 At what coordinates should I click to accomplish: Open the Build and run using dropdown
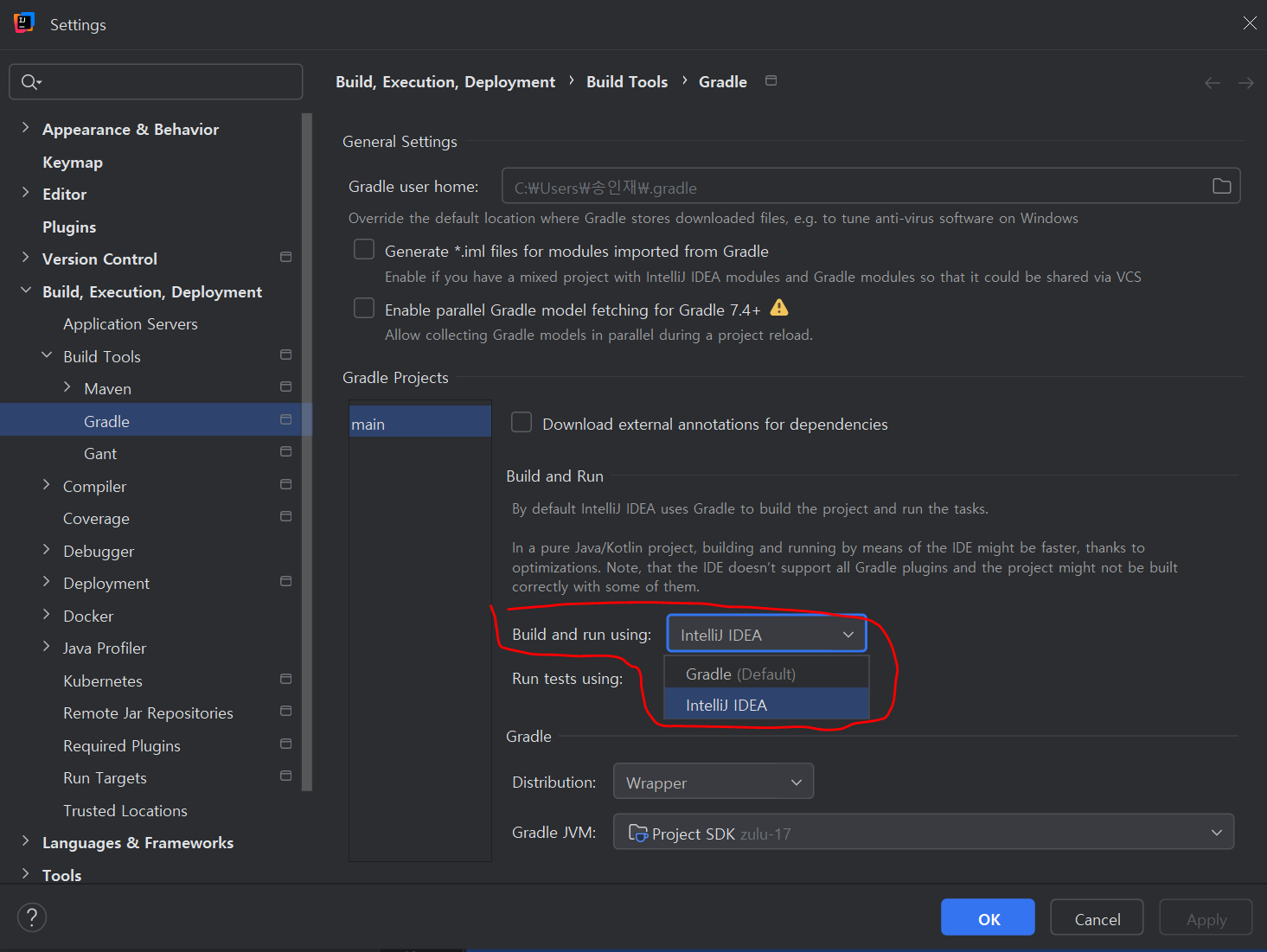[x=766, y=634]
